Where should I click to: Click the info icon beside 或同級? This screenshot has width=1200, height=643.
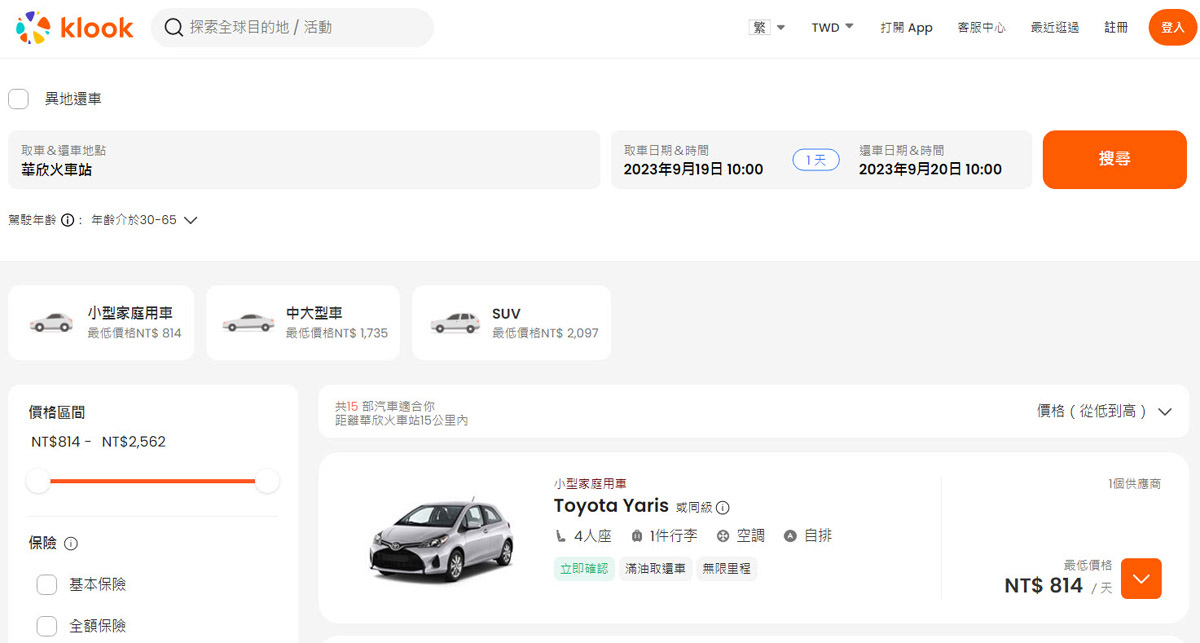click(723, 507)
